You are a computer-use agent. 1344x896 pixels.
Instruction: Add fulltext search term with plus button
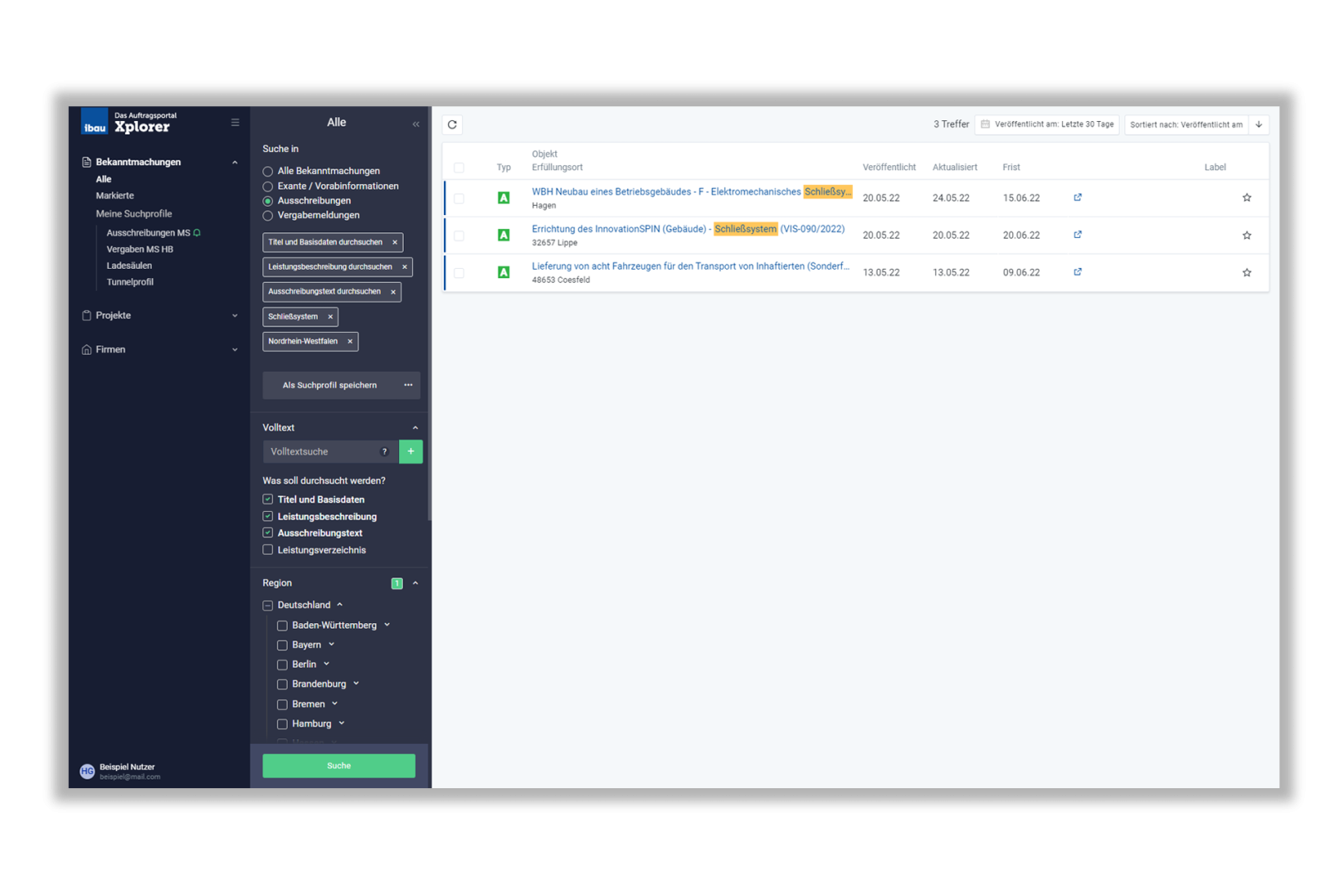pos(411,451)
